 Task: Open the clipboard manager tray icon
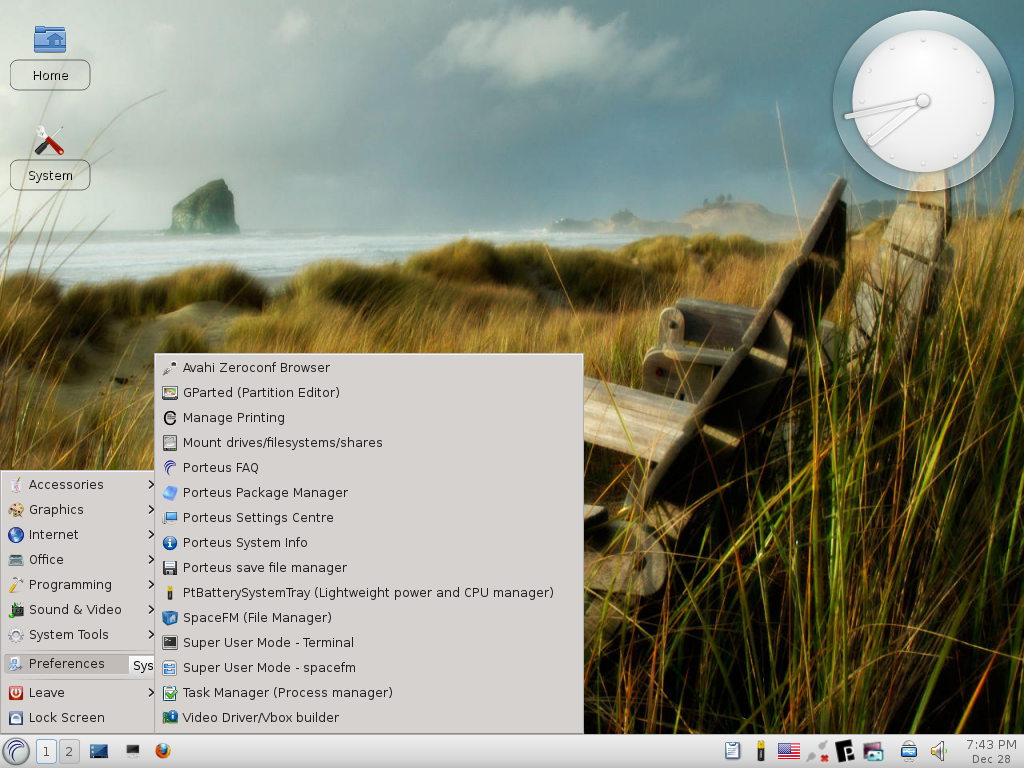(732, 751)
